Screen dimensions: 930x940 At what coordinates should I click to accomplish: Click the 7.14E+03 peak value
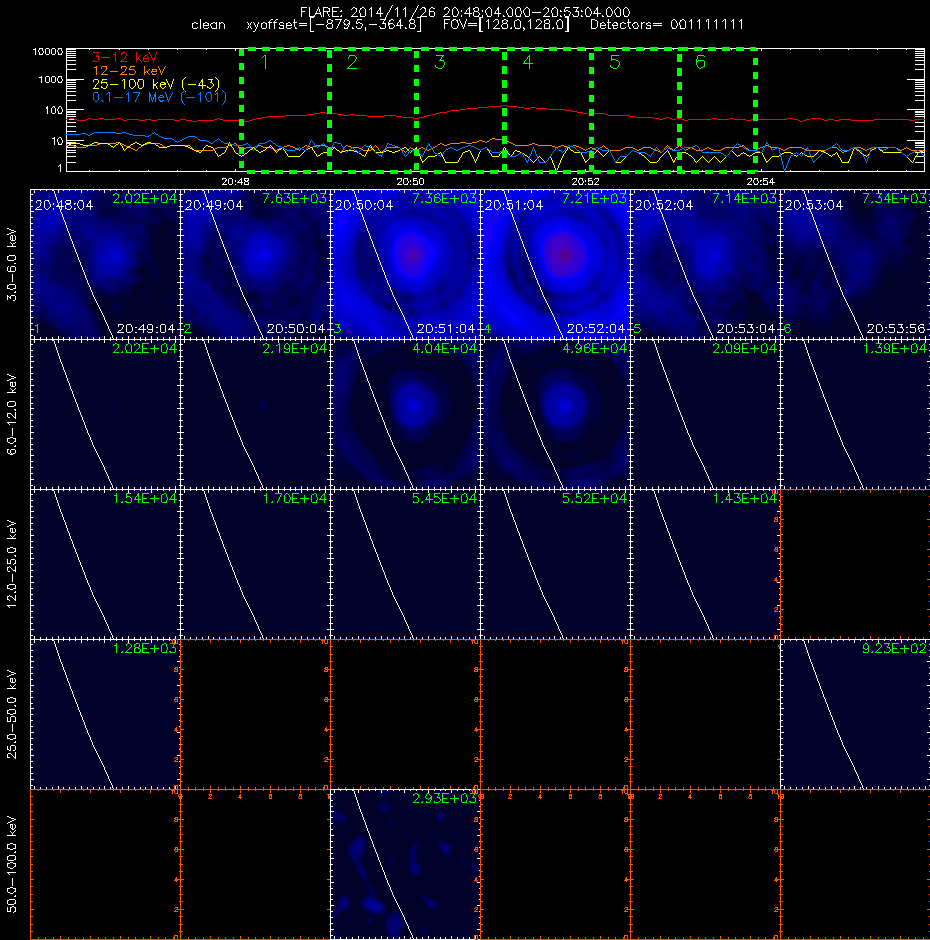point(744,198)
